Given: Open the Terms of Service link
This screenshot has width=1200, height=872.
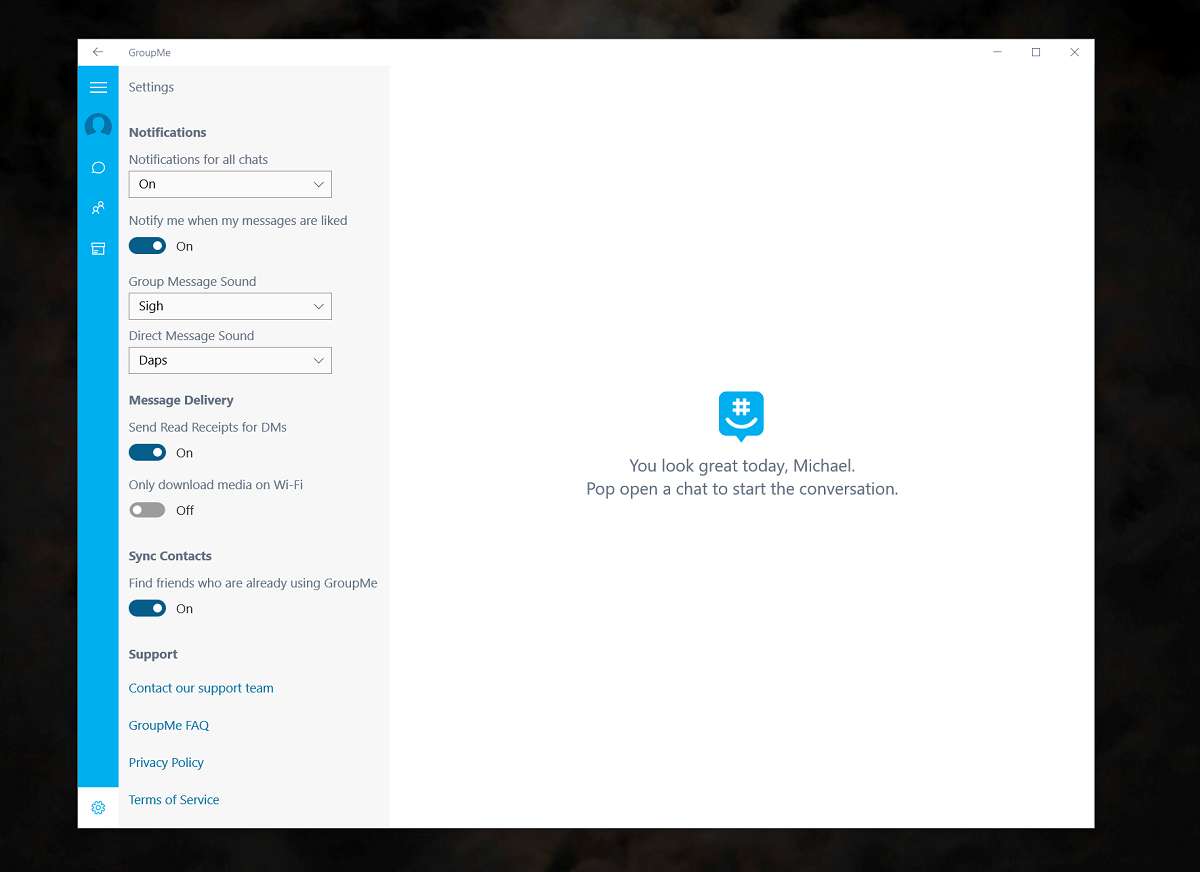Looking at the screenshot, I should [x=174, y=800].
